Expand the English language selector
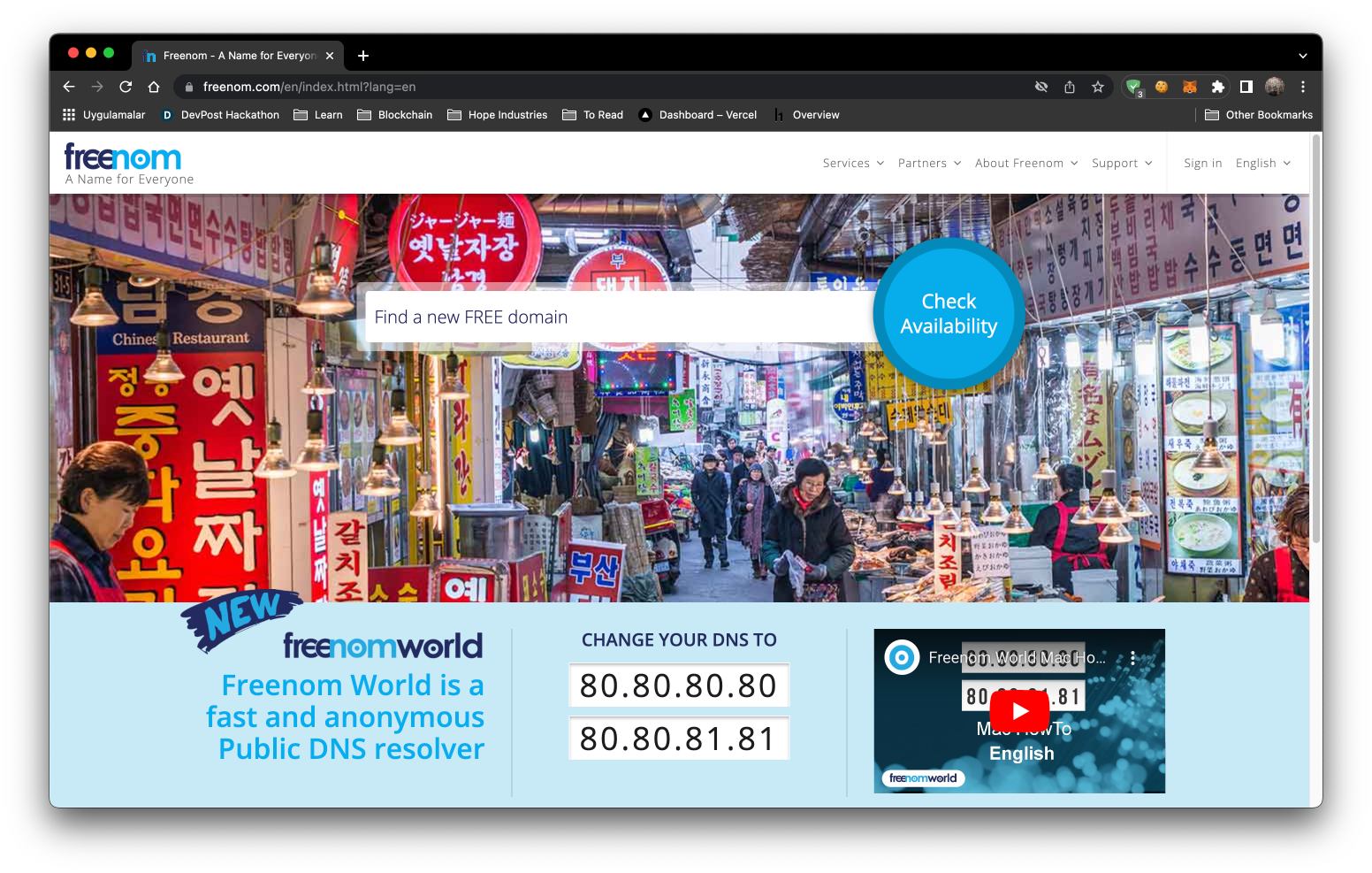 (1262, 164)
